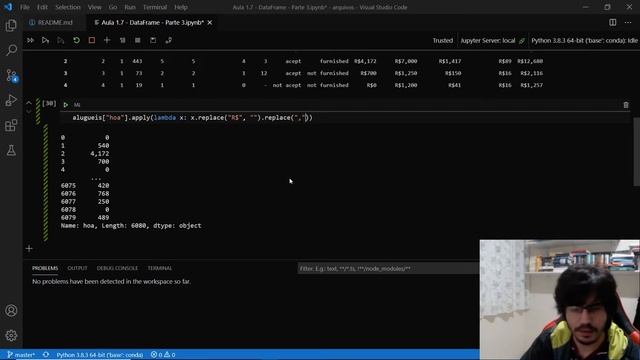This screenshot has width=640, height=360.
Task: Open the Terminal menu
Action: (x=155, y=7)
